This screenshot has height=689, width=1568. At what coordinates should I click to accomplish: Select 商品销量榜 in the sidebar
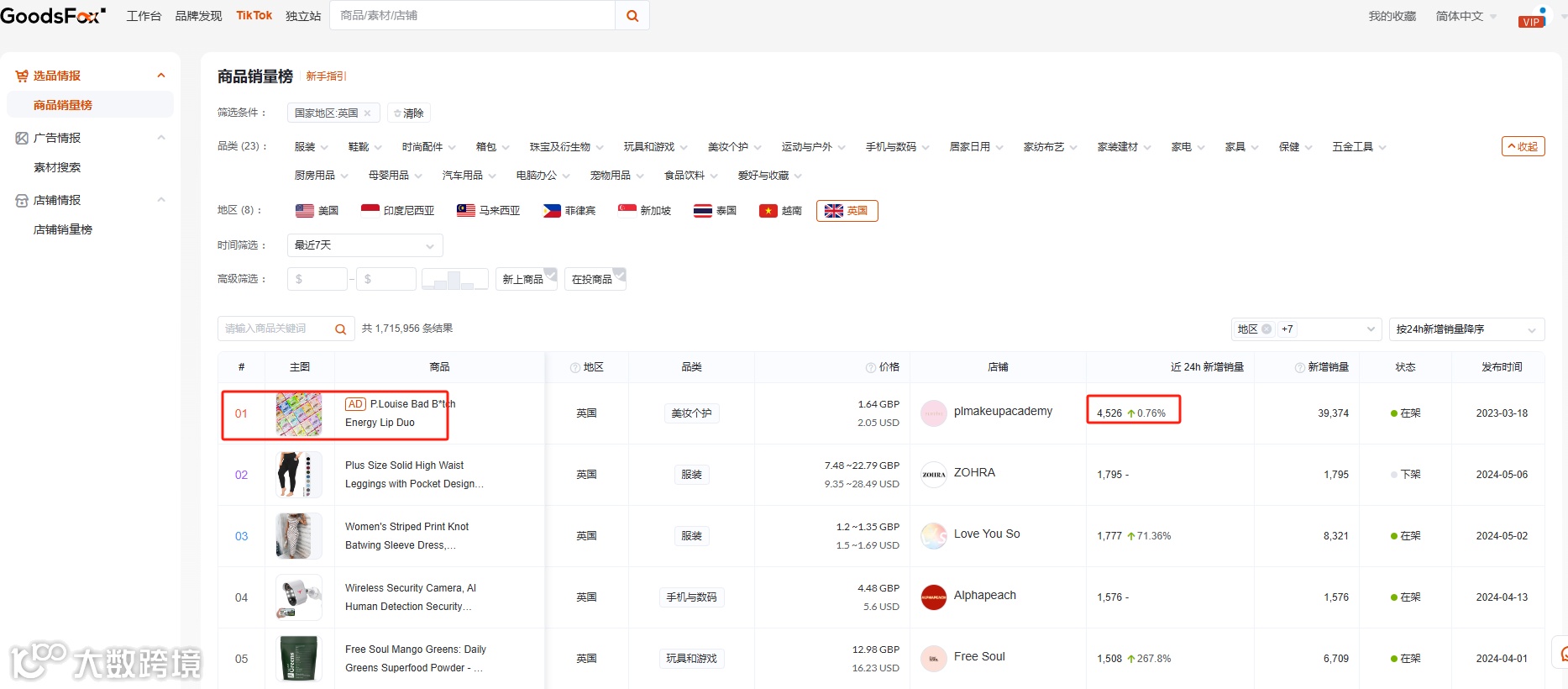click(90, 105)
